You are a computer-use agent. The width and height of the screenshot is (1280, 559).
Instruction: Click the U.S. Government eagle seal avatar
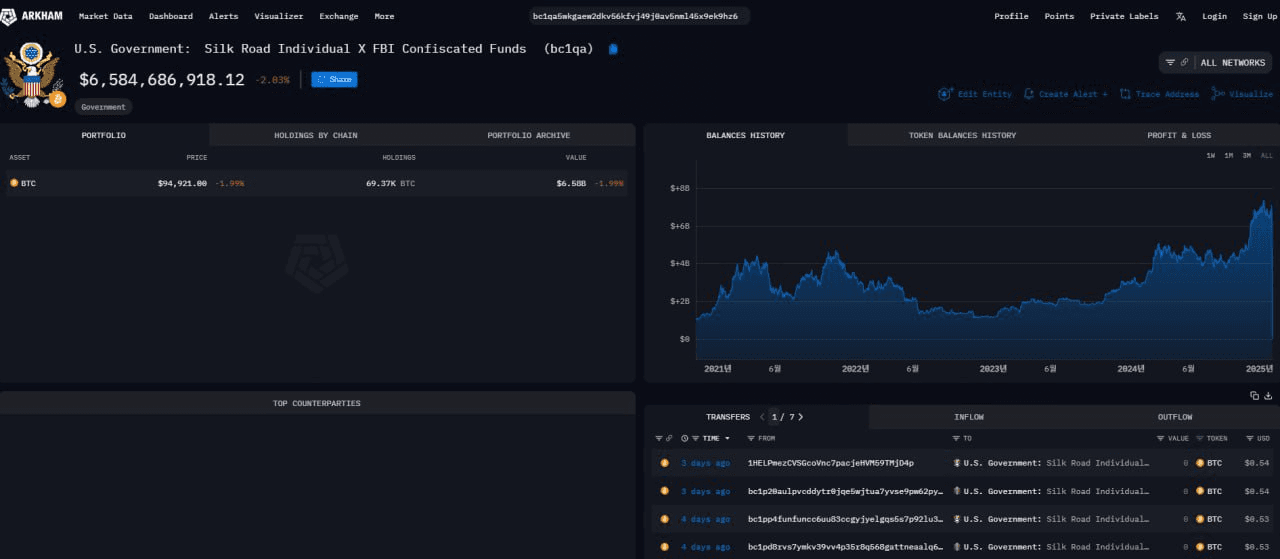pyautogui.click(x=33, y=74)
